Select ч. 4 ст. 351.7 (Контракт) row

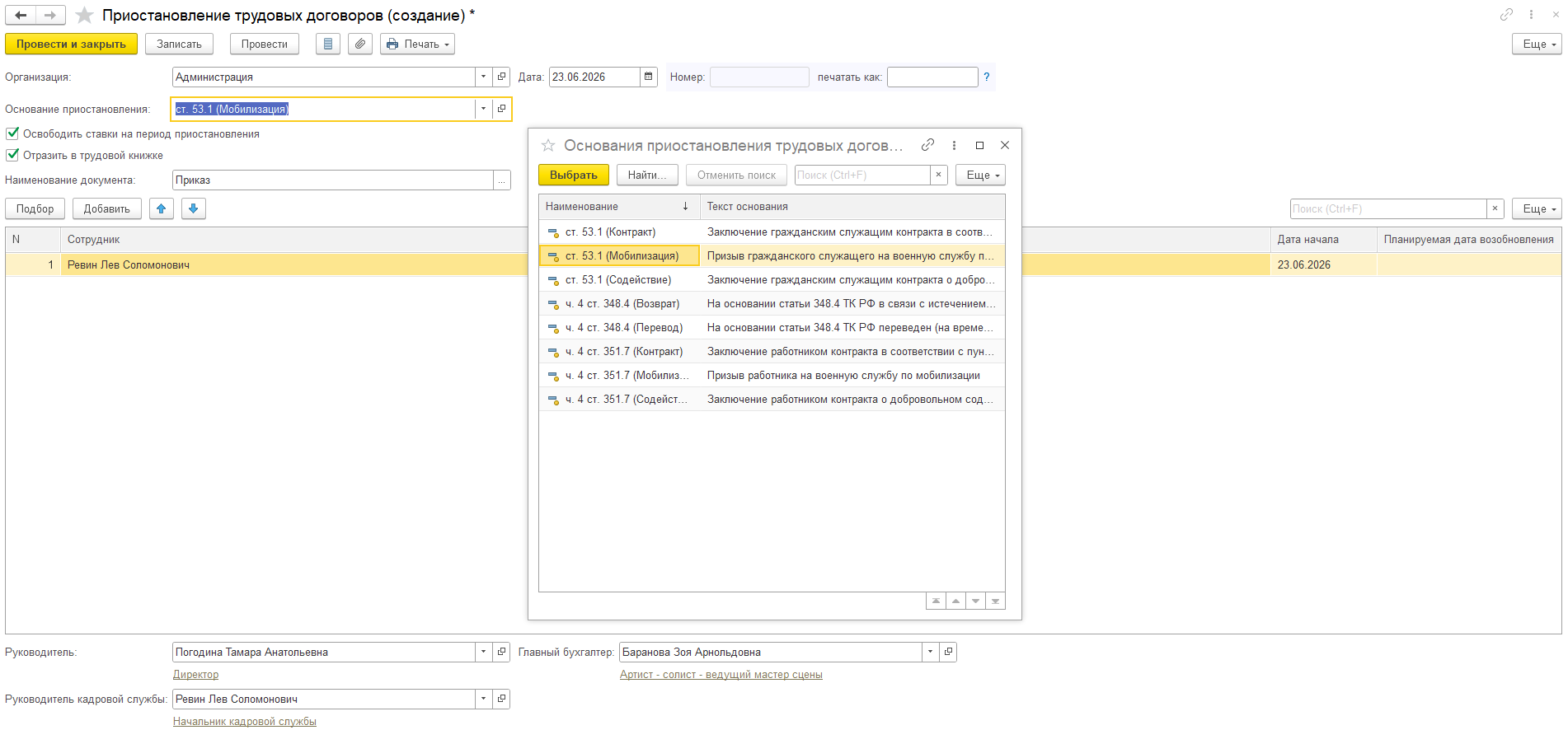pyautogui.click(x=772, y=352)
